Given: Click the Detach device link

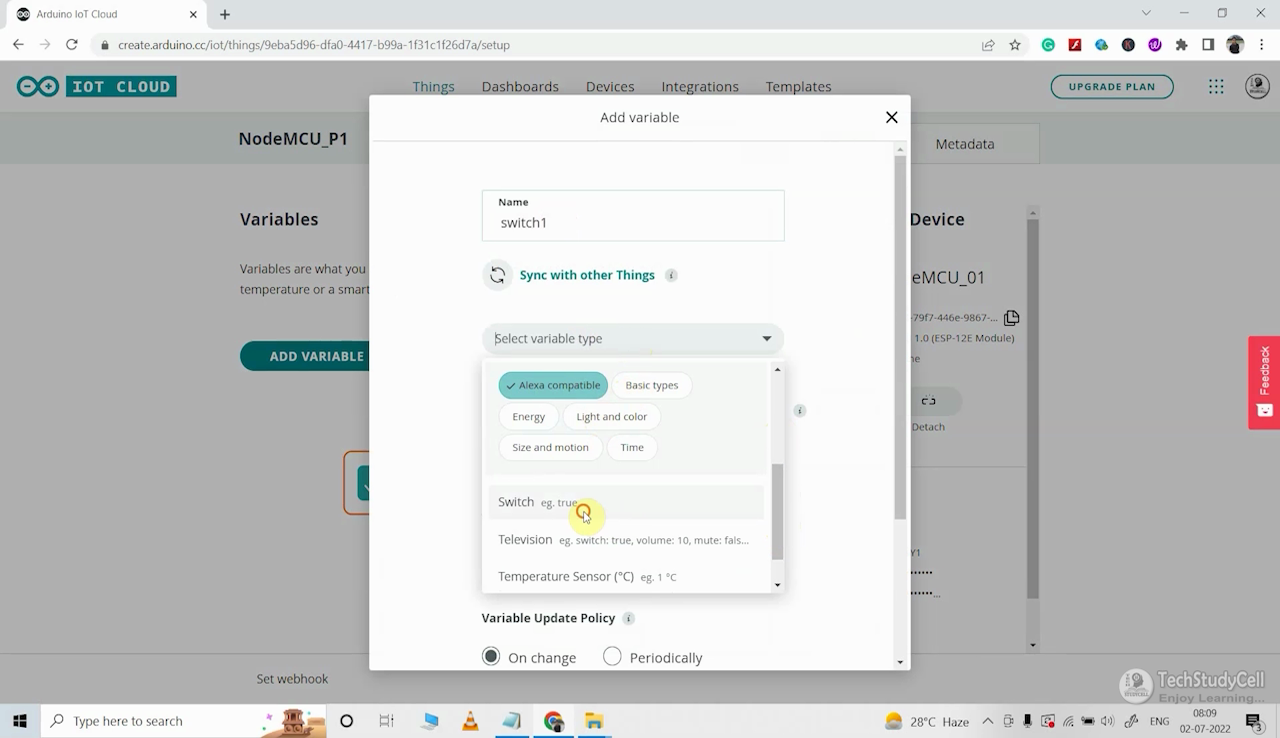Looking at the screenshot, I should click(928, 426).
